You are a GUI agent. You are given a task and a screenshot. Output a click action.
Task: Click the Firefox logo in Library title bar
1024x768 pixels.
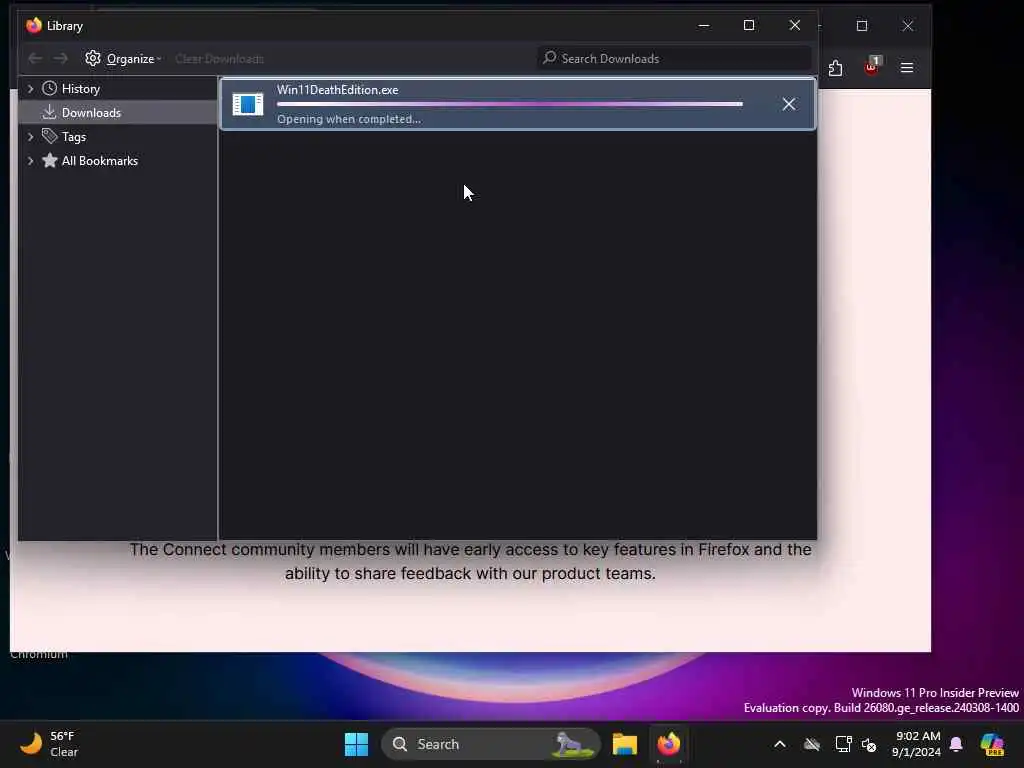[x=34, y=25]
